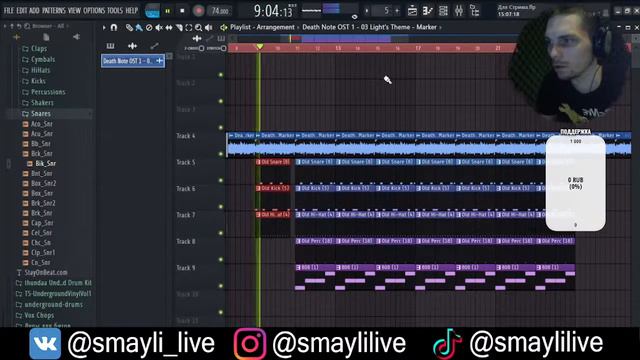Mute Track 9 using its green light
Screen dimensions: 640x360
tap(221, 286)
